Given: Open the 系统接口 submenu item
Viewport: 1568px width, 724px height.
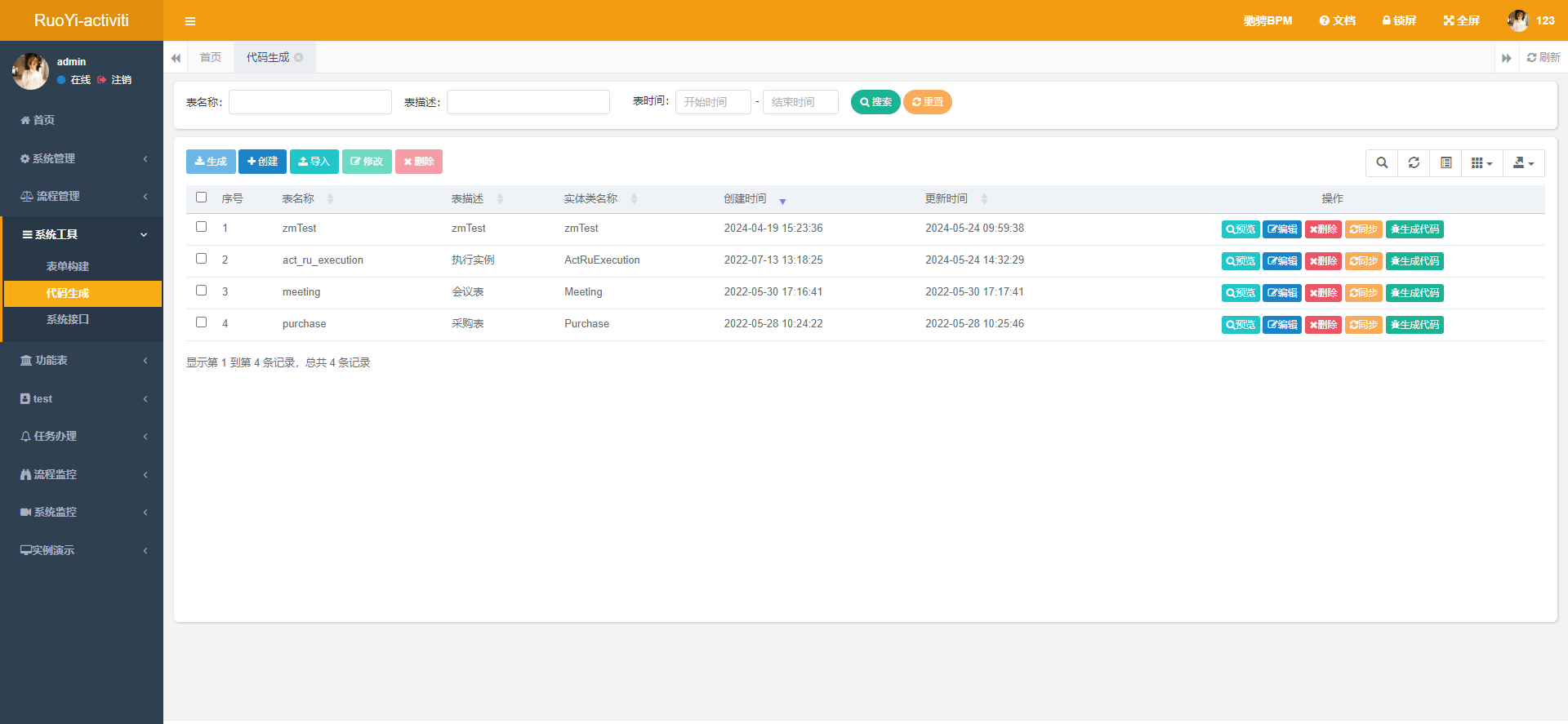Looking at the screenshot, I should click(82, 320).
